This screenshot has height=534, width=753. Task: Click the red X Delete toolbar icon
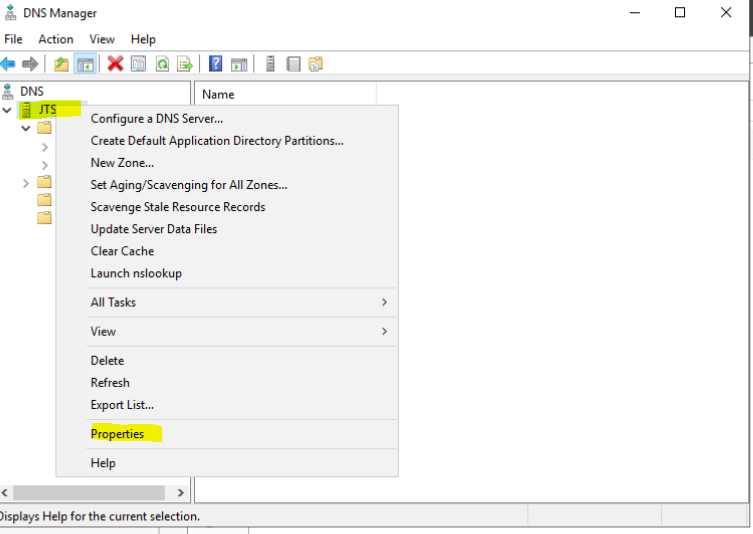pyautogui.click(x=115, y=63)
